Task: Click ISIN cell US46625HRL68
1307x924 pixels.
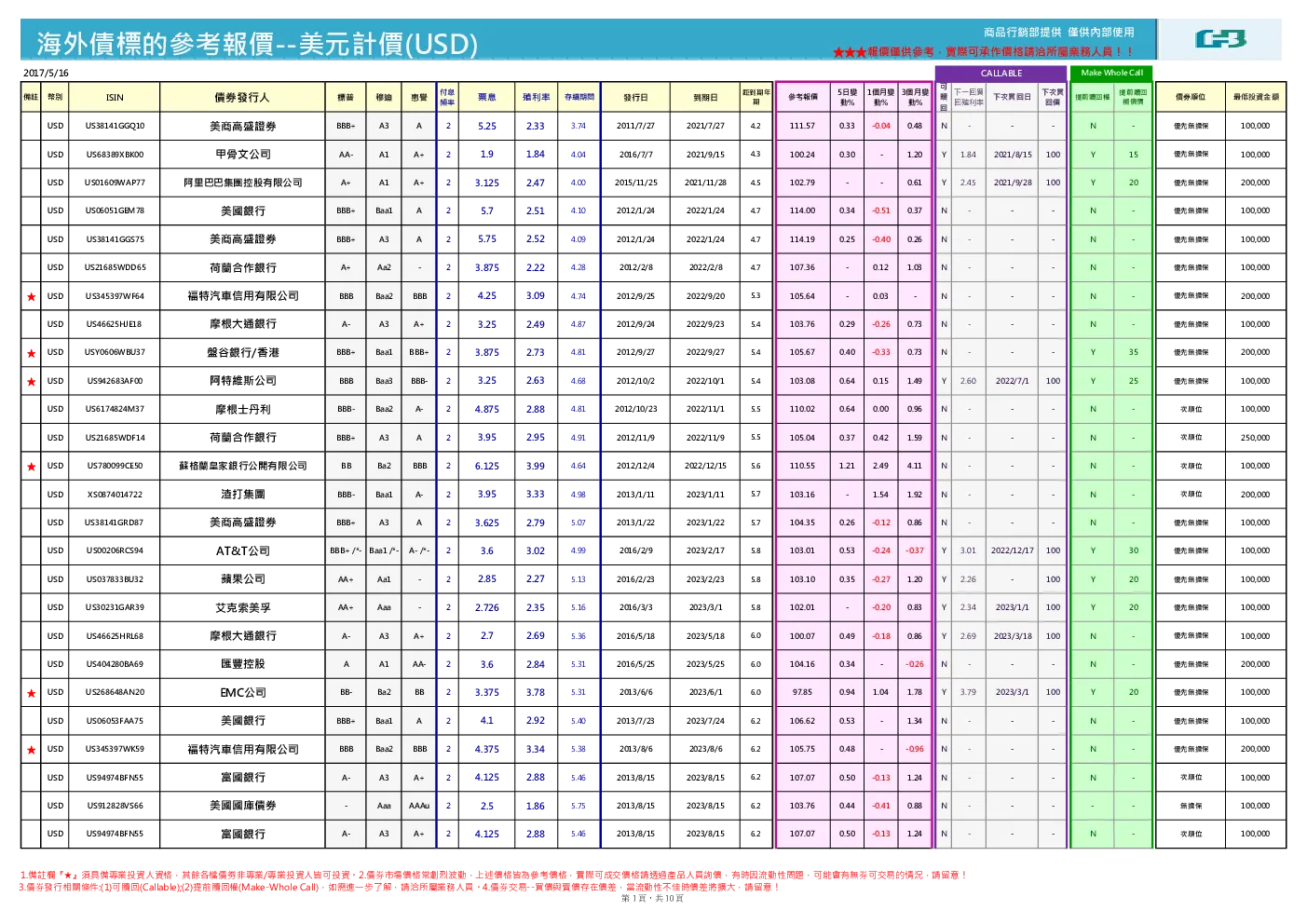Action: pos(116,636)
